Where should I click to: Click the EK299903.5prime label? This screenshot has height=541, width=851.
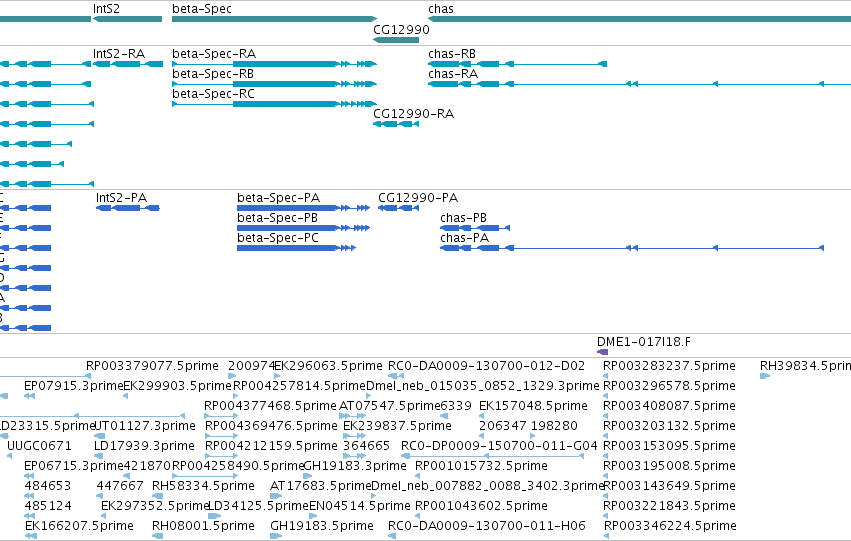(177, 386)
